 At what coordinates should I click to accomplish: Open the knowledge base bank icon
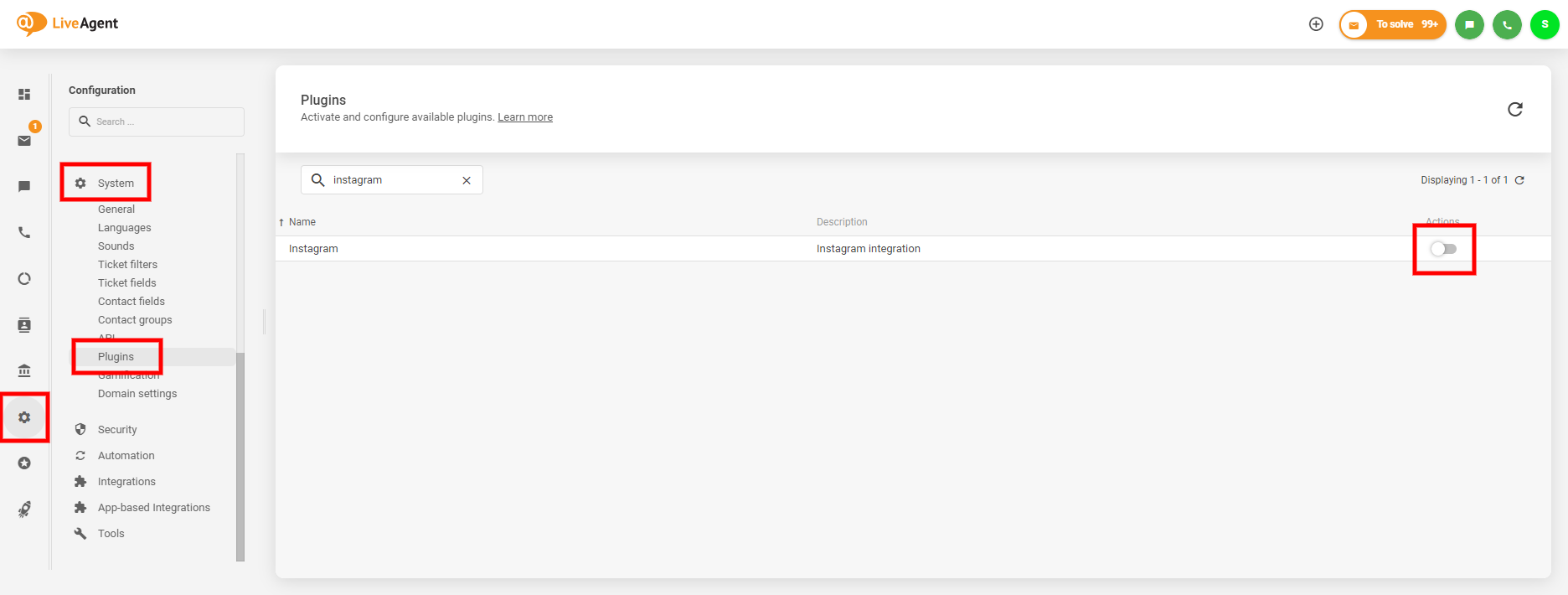[24, 370]
